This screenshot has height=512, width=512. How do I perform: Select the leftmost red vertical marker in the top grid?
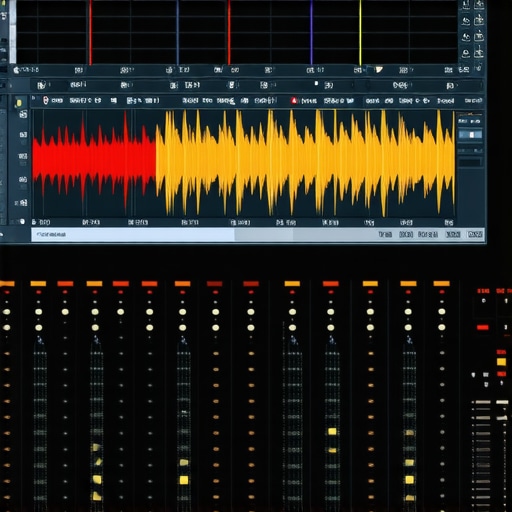pos(90,32)
